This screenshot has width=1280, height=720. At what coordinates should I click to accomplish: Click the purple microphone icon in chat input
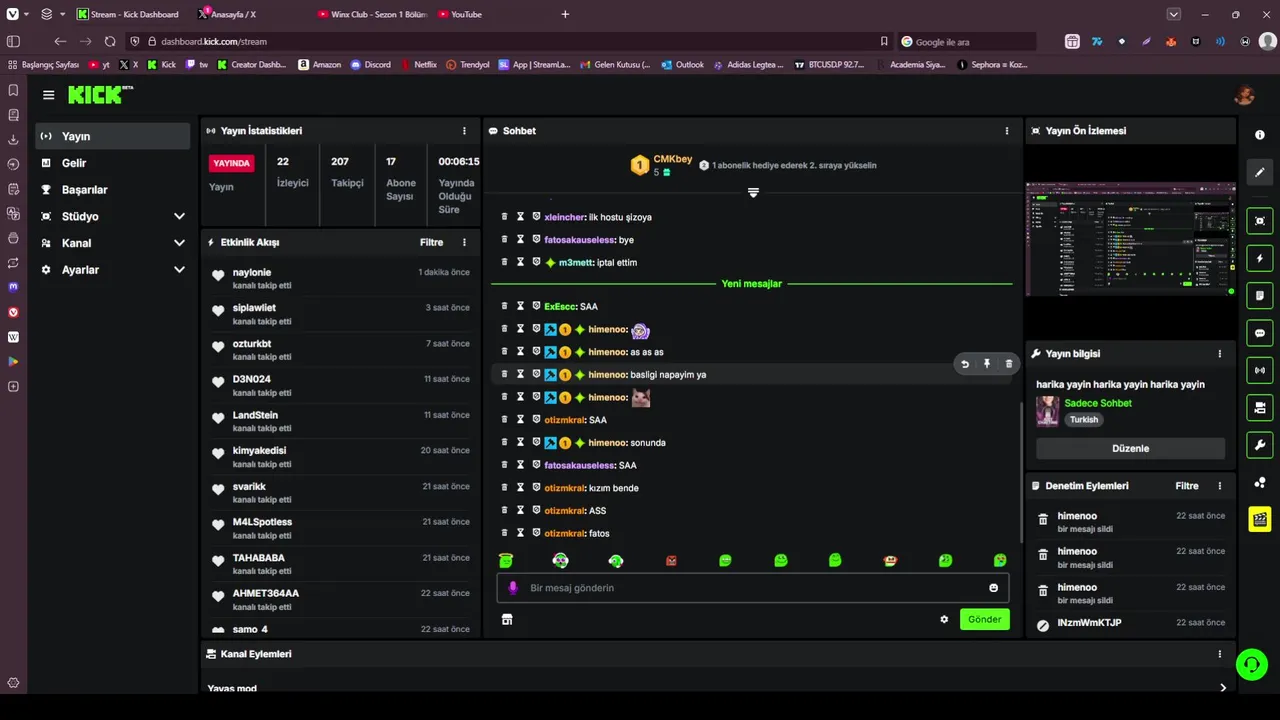coord(513,588)
